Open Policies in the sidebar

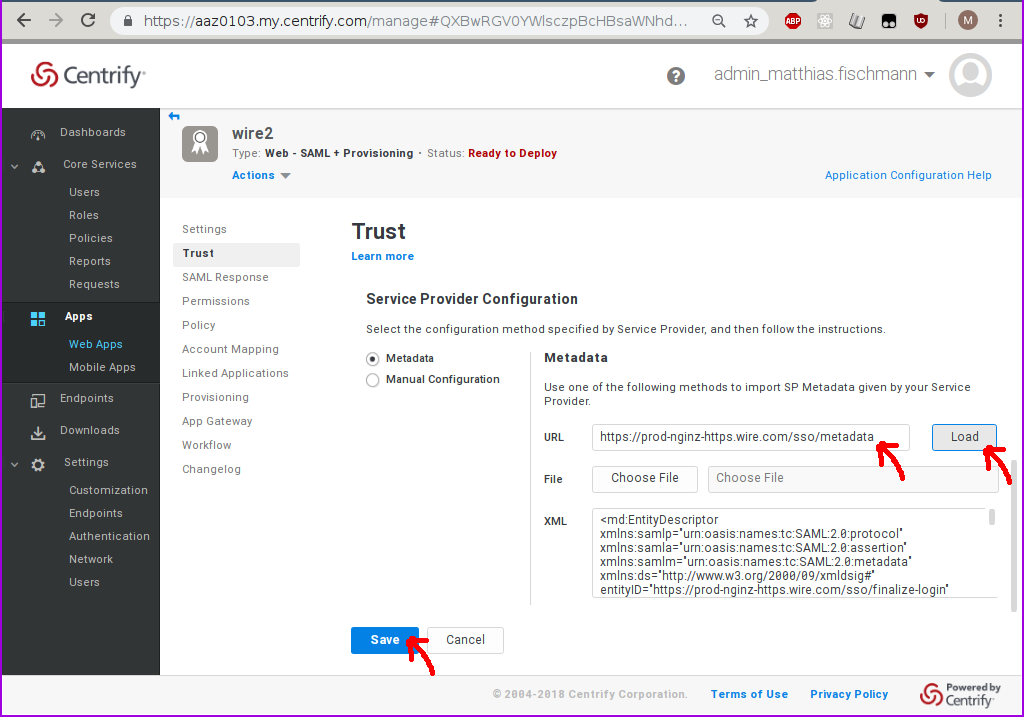pos(91,238)
